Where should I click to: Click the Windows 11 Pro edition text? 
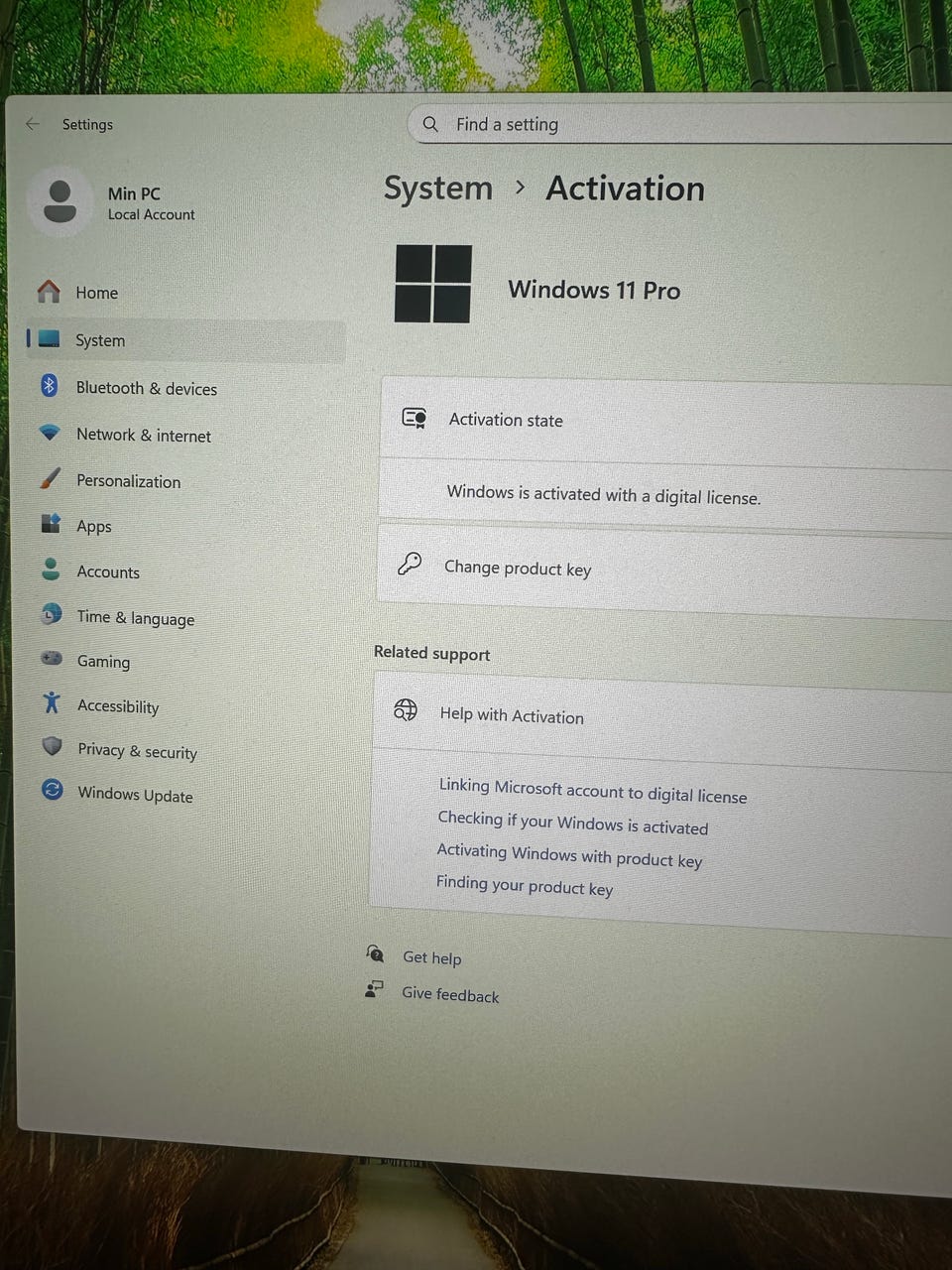click(594, 290)
